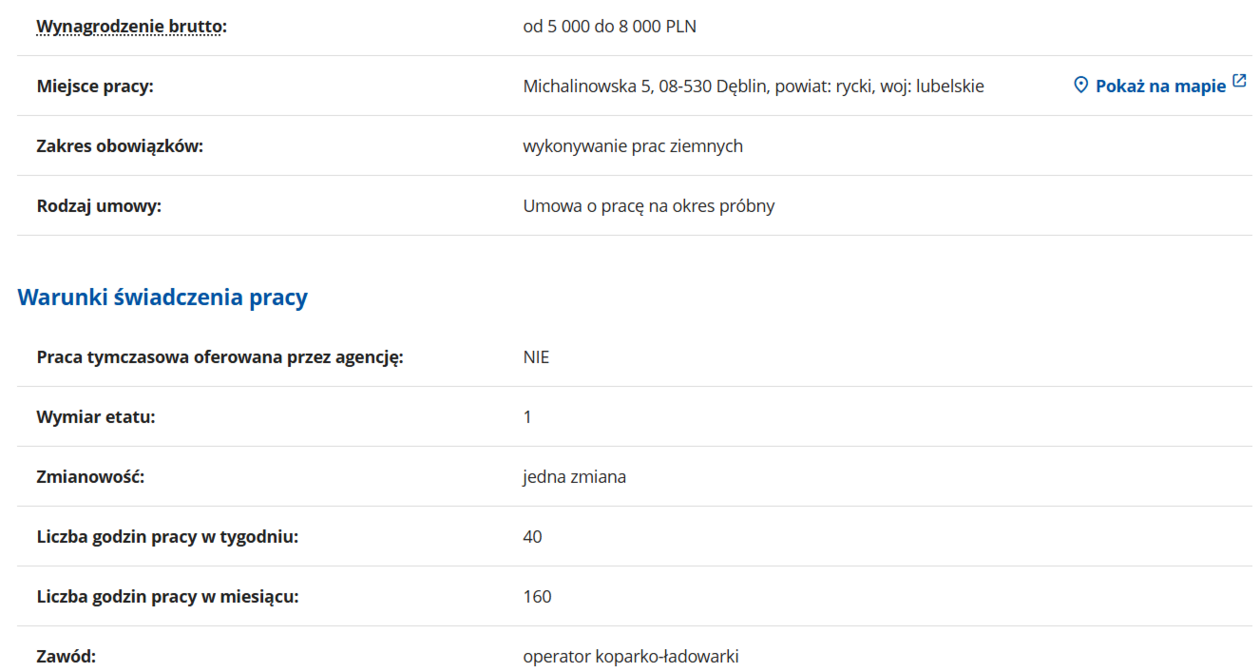1260x672 pixels.
Task: Click the Miejsce pracy label
Action: tap(95, 86)
